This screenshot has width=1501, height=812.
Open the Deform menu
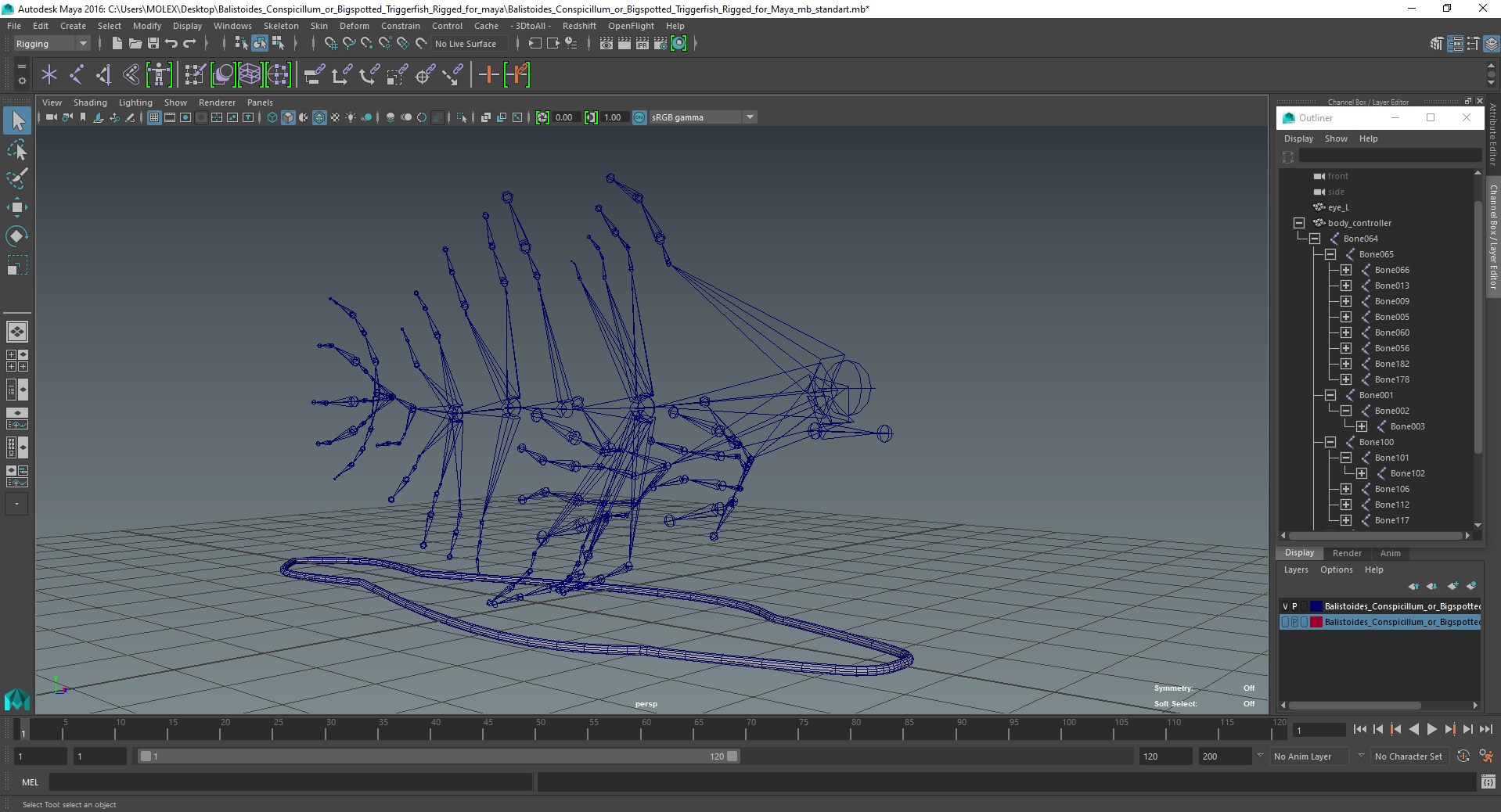[354, 26]
